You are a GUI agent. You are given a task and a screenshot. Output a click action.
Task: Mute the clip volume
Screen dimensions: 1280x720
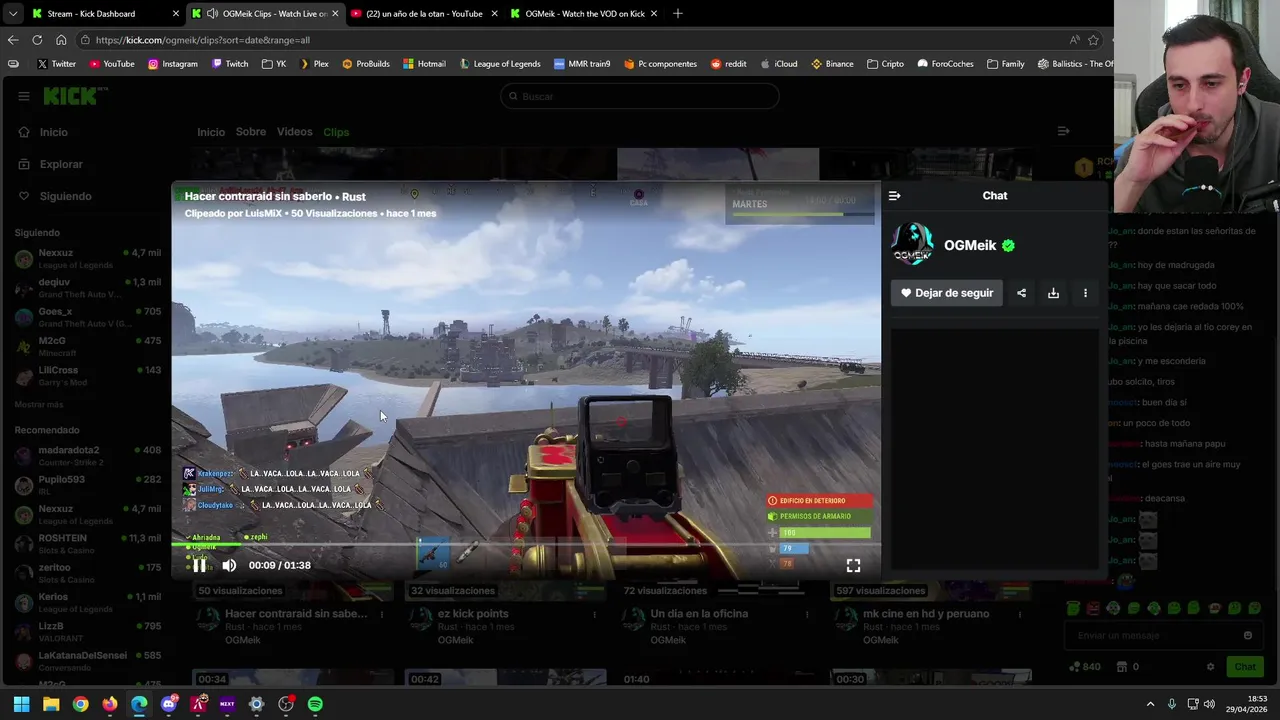click(229, 565)
